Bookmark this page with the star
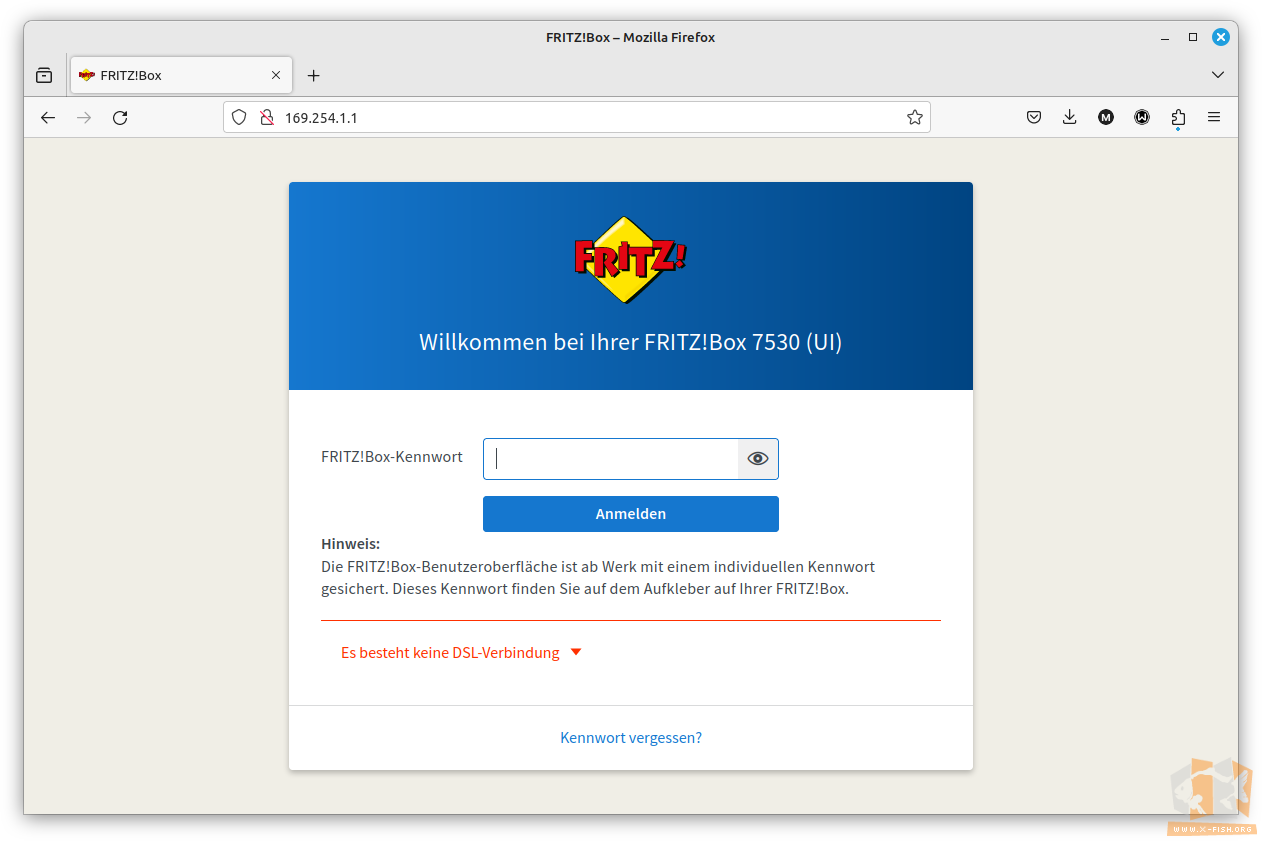Screen dimensions: 1262x841 [x=914, y=117]
